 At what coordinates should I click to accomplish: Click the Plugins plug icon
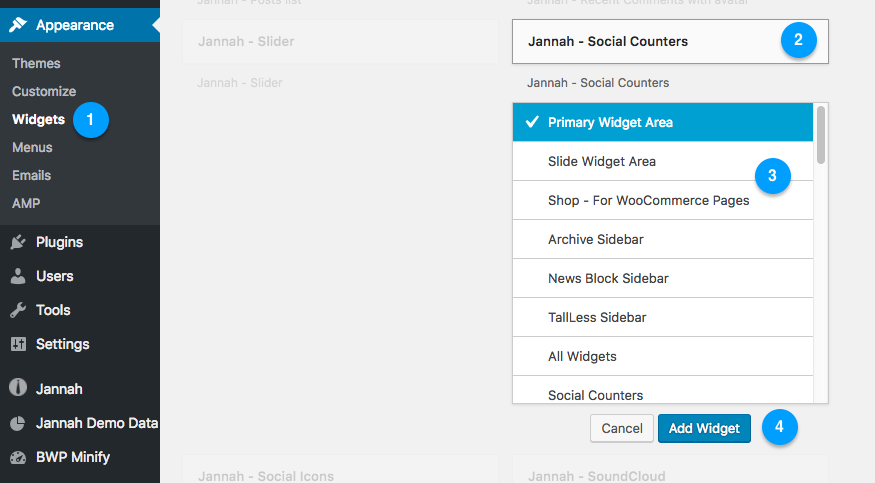tap(18, 242)
